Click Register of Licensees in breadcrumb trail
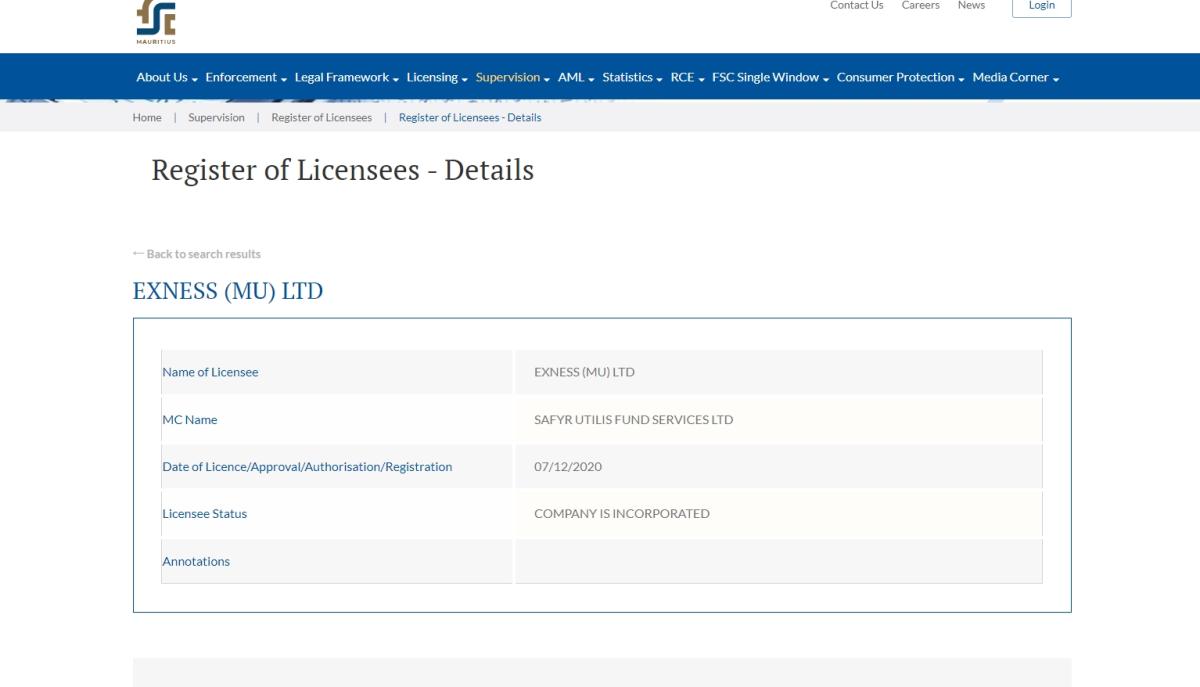The image size is (1200, 687). click(x=322, y=117)
